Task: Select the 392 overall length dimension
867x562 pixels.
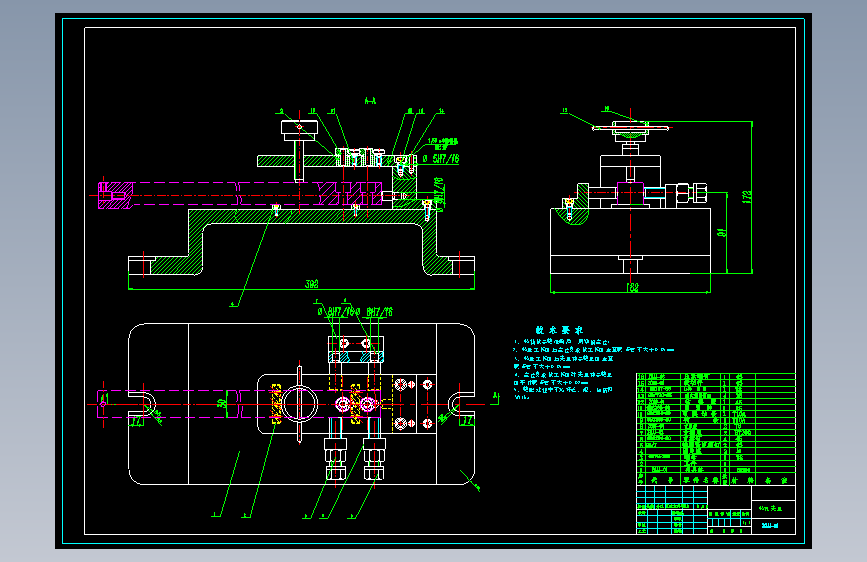Action: [312, 284]
